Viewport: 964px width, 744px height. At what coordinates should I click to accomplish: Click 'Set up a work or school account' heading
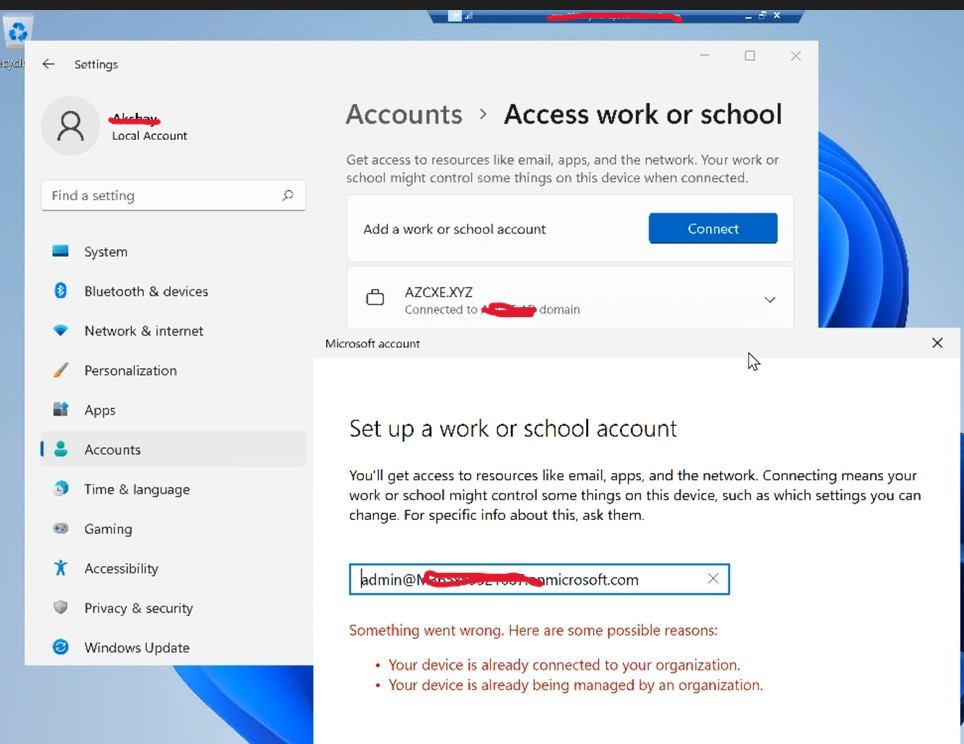pos(513,429)
